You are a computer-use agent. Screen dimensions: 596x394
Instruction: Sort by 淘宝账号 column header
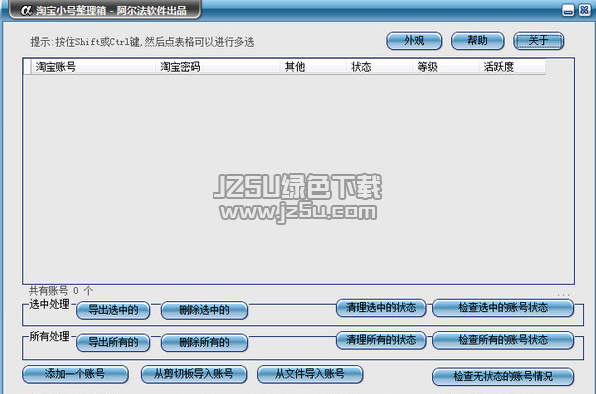coord(93,67)
